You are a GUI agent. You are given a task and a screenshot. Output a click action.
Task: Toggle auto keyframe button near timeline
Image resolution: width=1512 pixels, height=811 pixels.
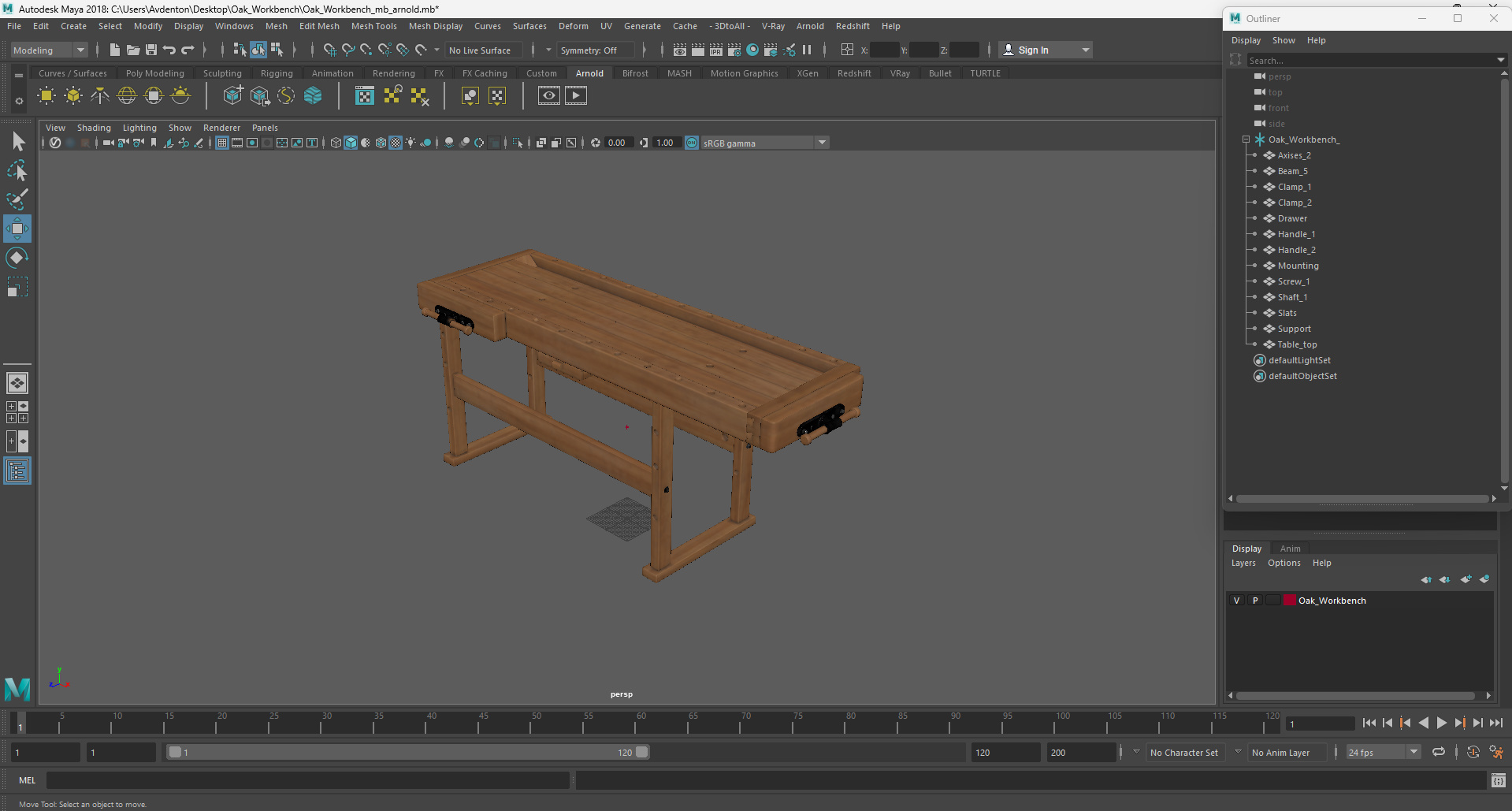(x=1473, y=752)
